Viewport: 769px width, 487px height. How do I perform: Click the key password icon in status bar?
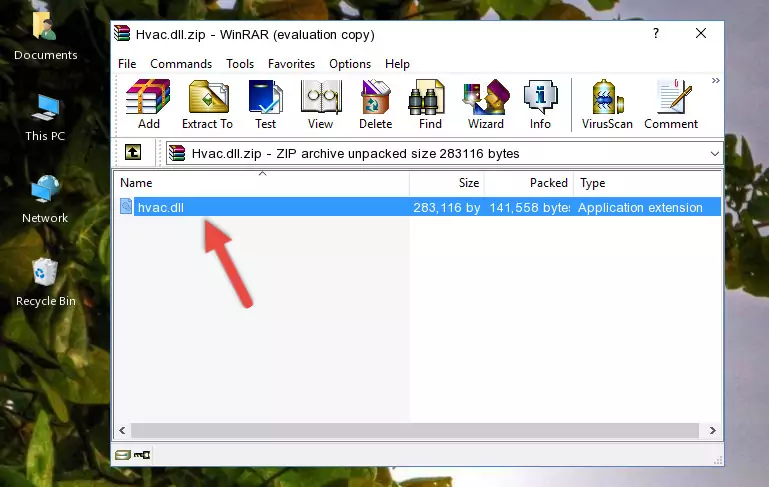[142, 455]
